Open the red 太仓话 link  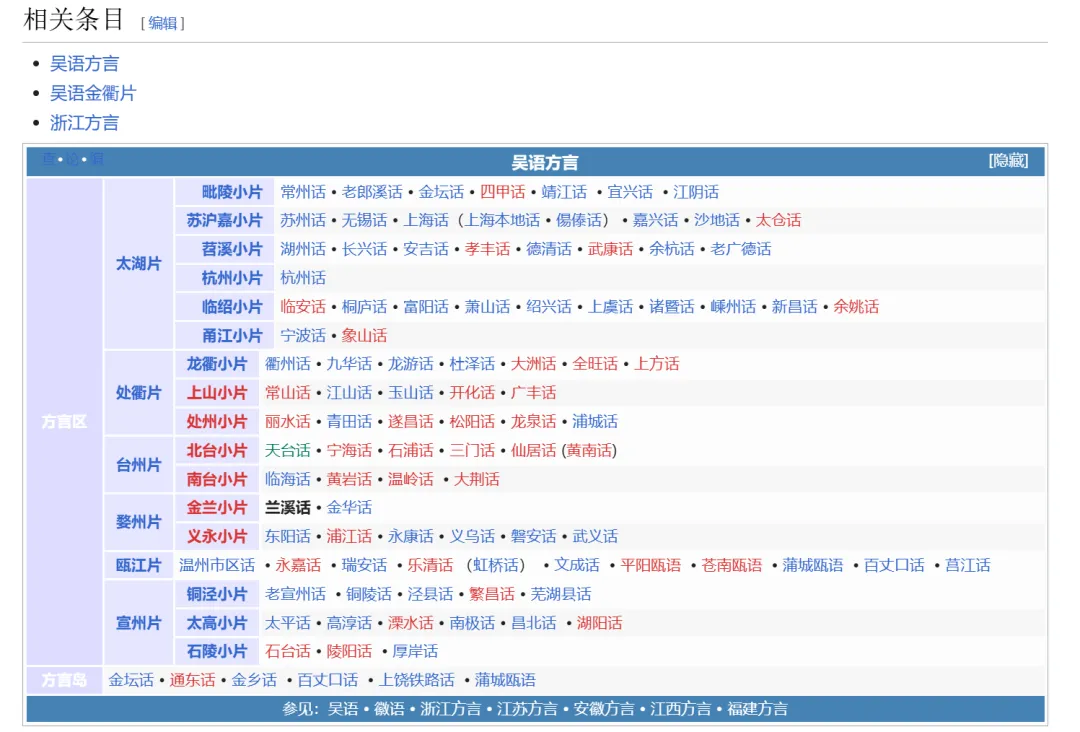[x=778, y=220]
